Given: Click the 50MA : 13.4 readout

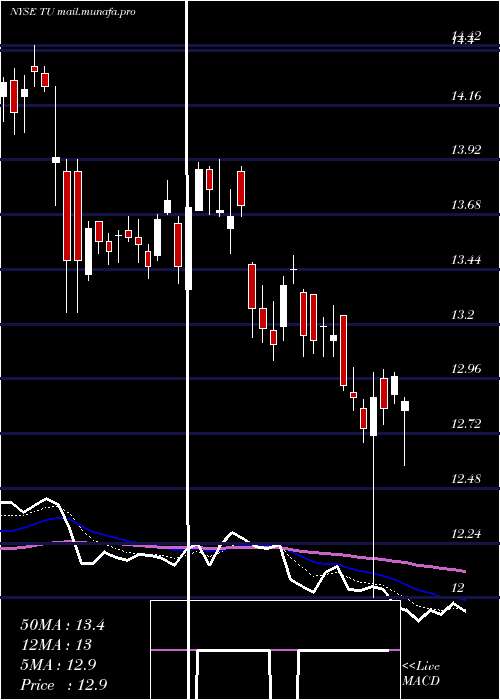Looking at the screenshot, I should point(62,625).
